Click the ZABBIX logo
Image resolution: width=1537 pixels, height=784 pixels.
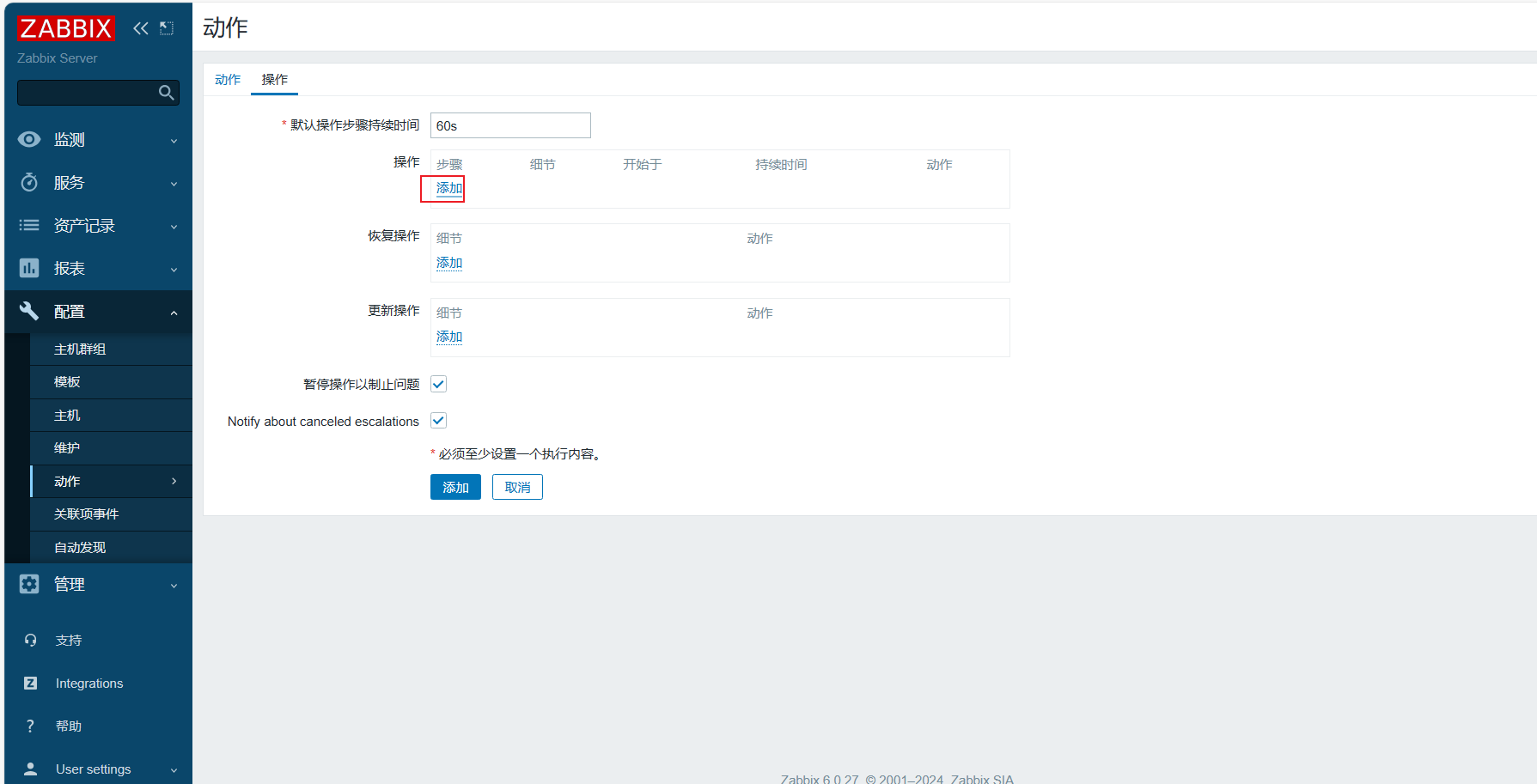pyautogui.click(x=65, y=28)
